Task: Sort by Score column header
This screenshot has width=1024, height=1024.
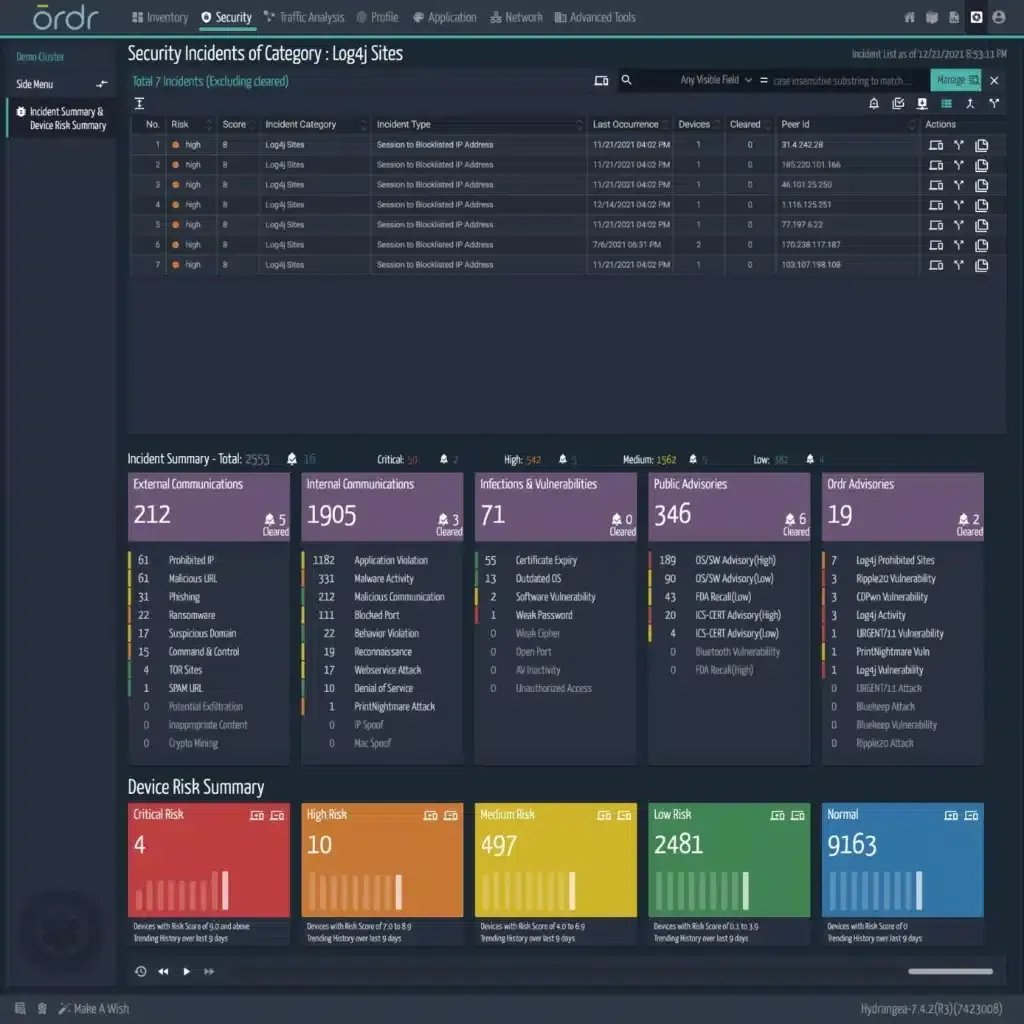Action: tap(237, 124)
